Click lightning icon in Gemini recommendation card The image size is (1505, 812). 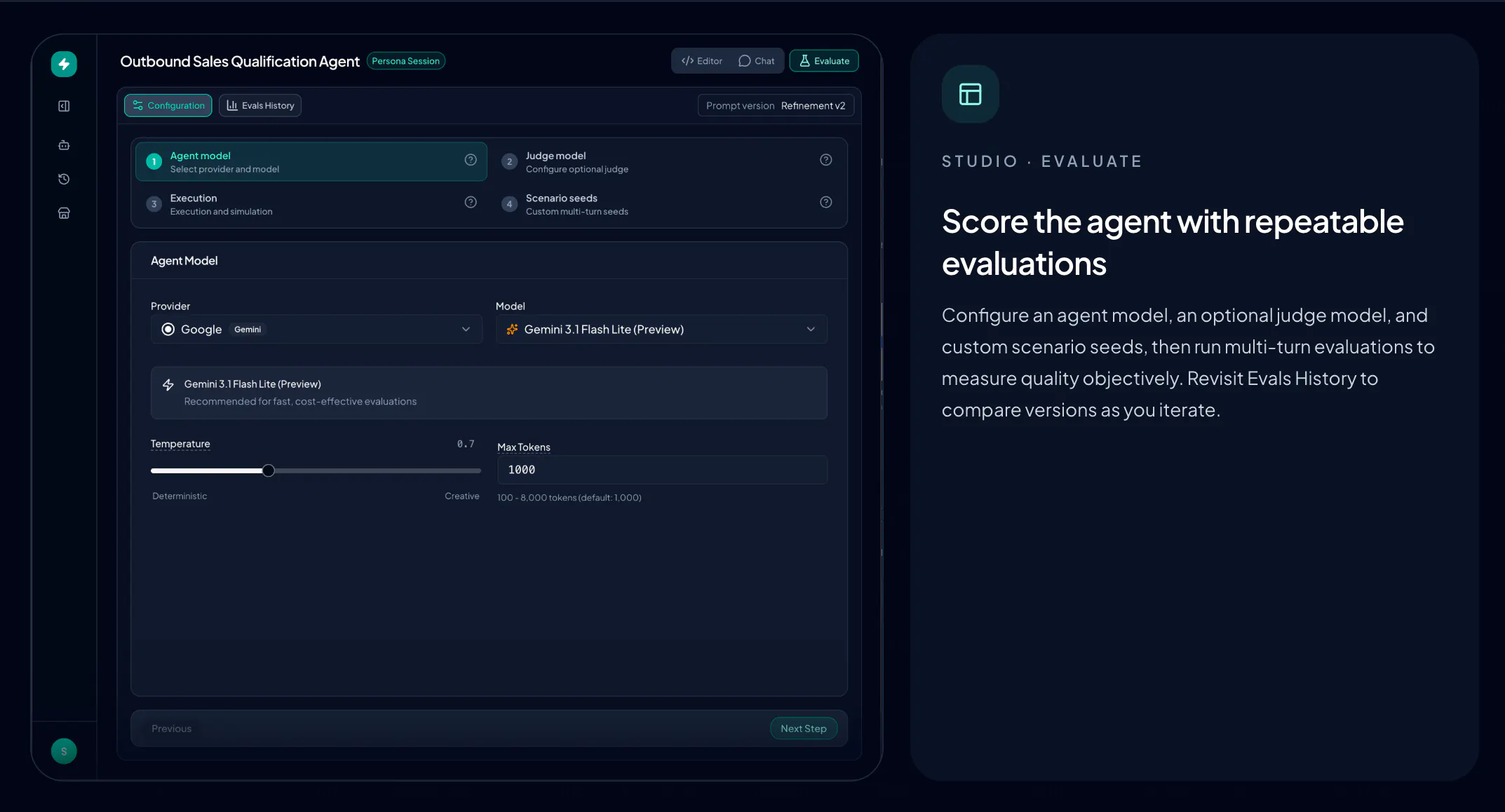point(168,385)
